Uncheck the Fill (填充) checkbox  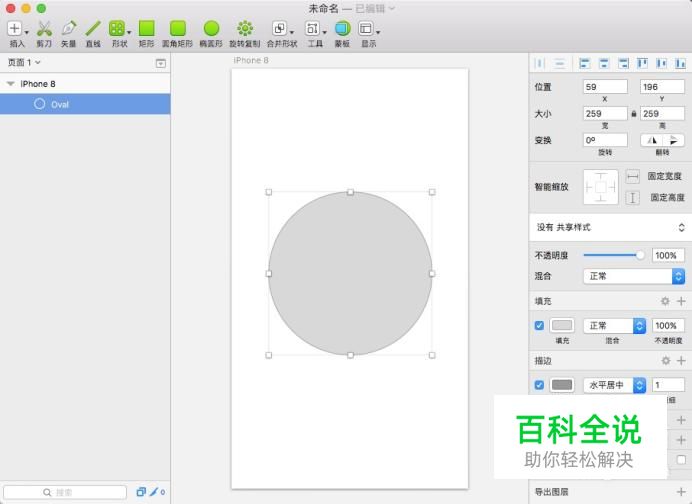[x=540, y=325]
